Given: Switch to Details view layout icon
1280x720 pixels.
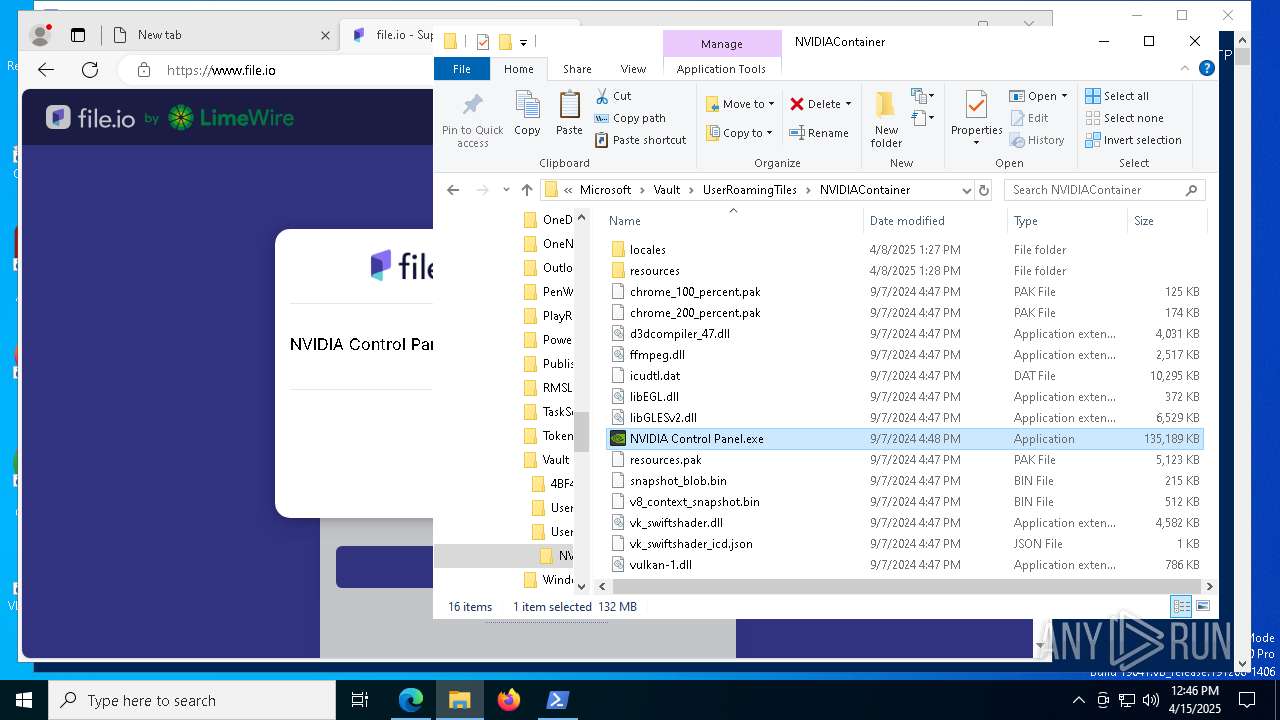Looking at the screenshot, I should 1181,606.
